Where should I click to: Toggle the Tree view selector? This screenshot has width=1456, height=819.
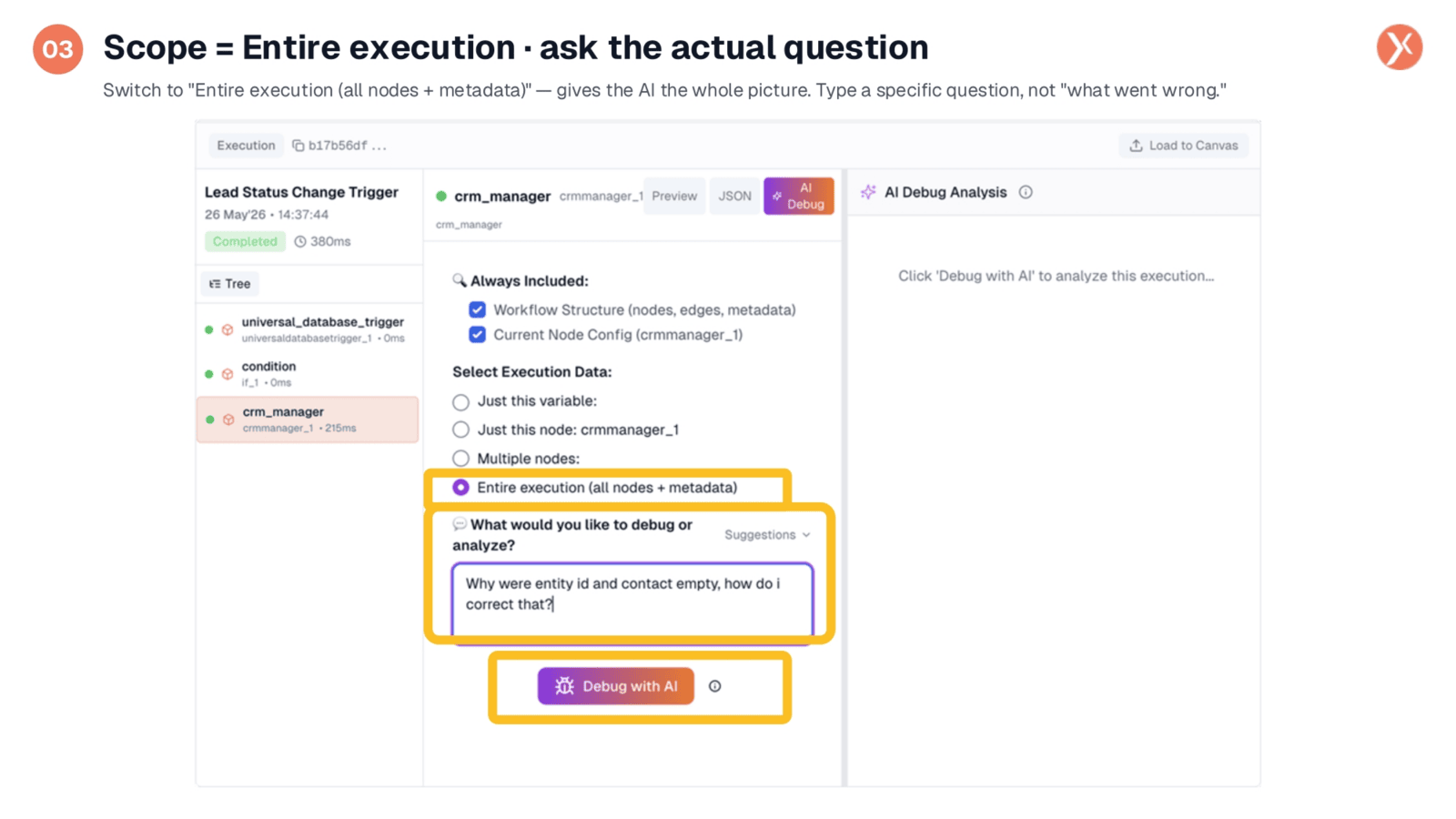tap(229, 284)
